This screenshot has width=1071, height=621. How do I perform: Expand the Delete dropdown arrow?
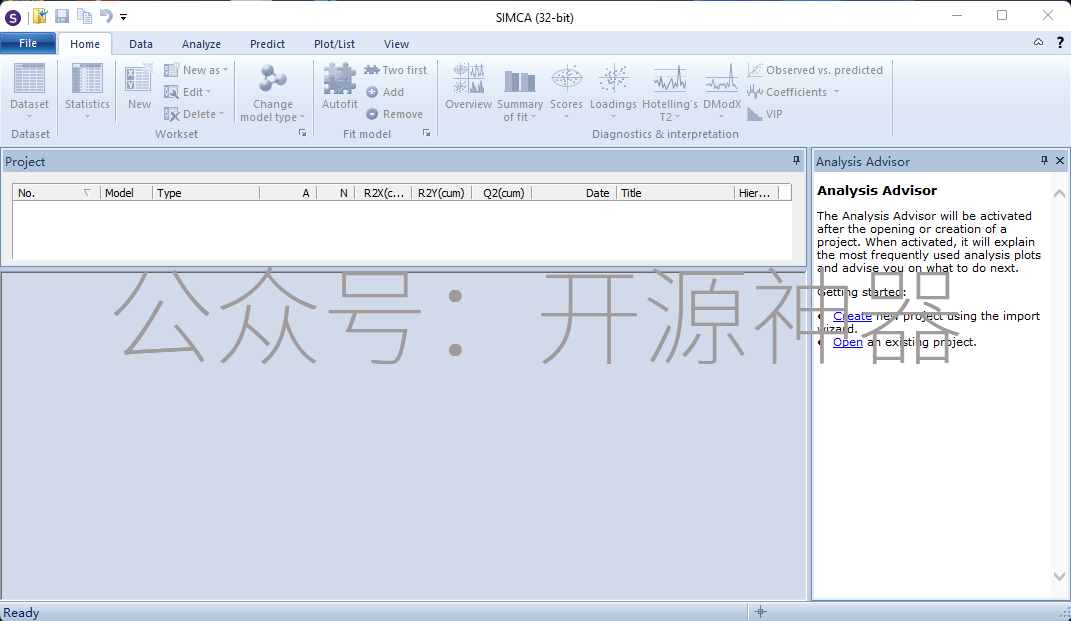pos(221,114)
